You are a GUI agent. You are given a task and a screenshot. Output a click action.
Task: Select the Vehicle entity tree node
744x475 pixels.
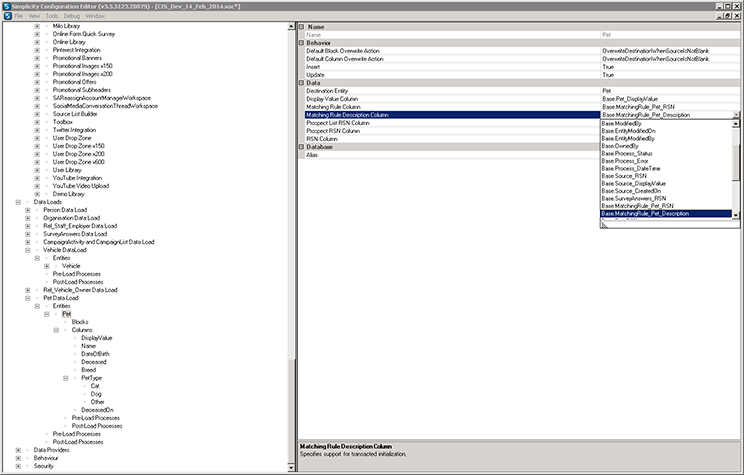click(x=71, y=266)
